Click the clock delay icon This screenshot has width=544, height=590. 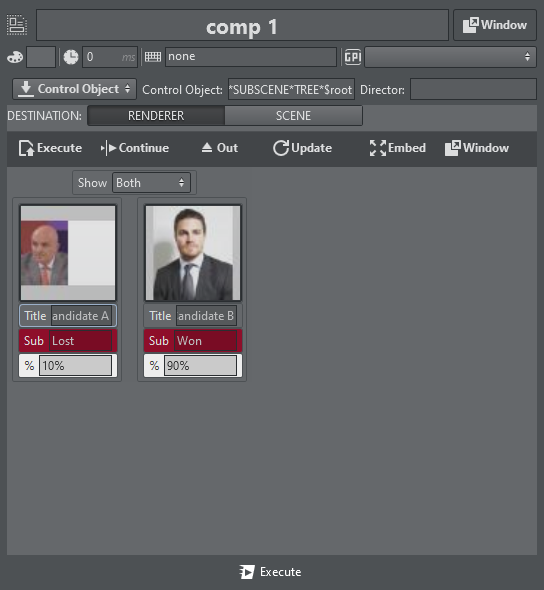tap(71, 57)
